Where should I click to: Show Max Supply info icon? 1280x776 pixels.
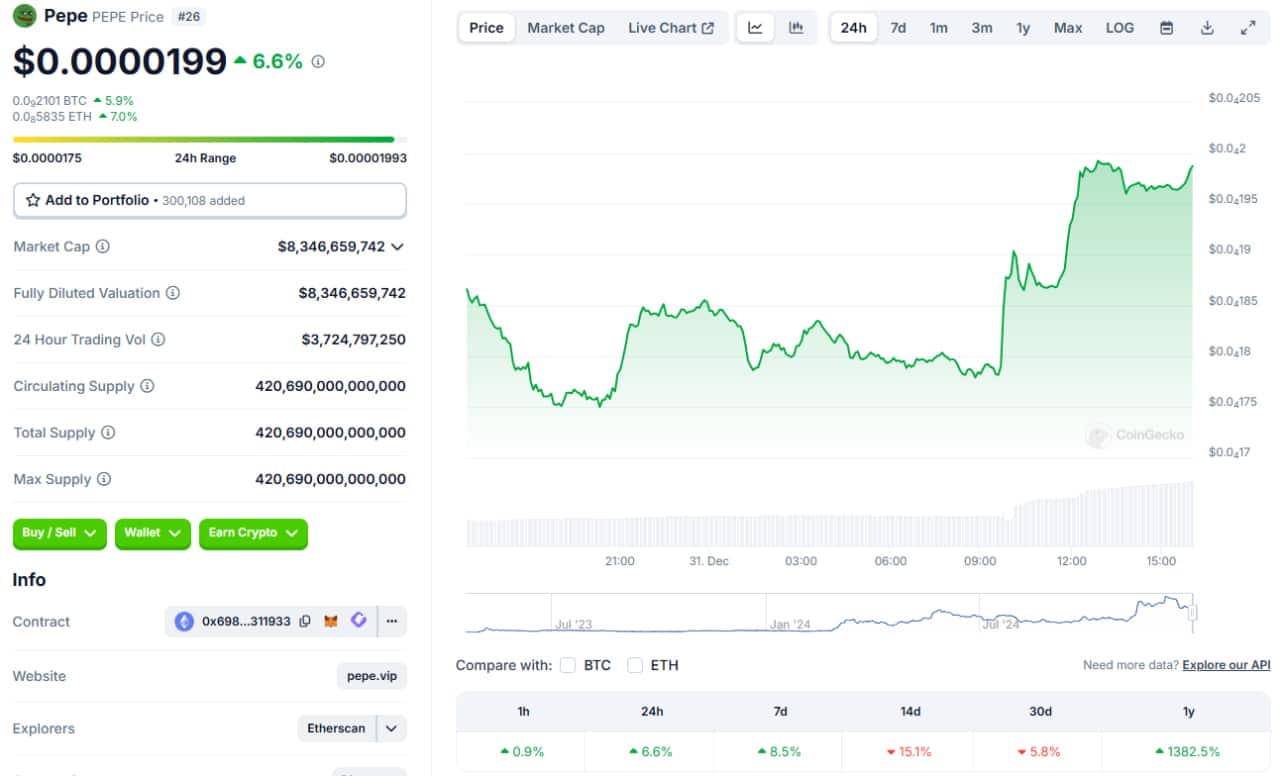[x=104, y=480]
